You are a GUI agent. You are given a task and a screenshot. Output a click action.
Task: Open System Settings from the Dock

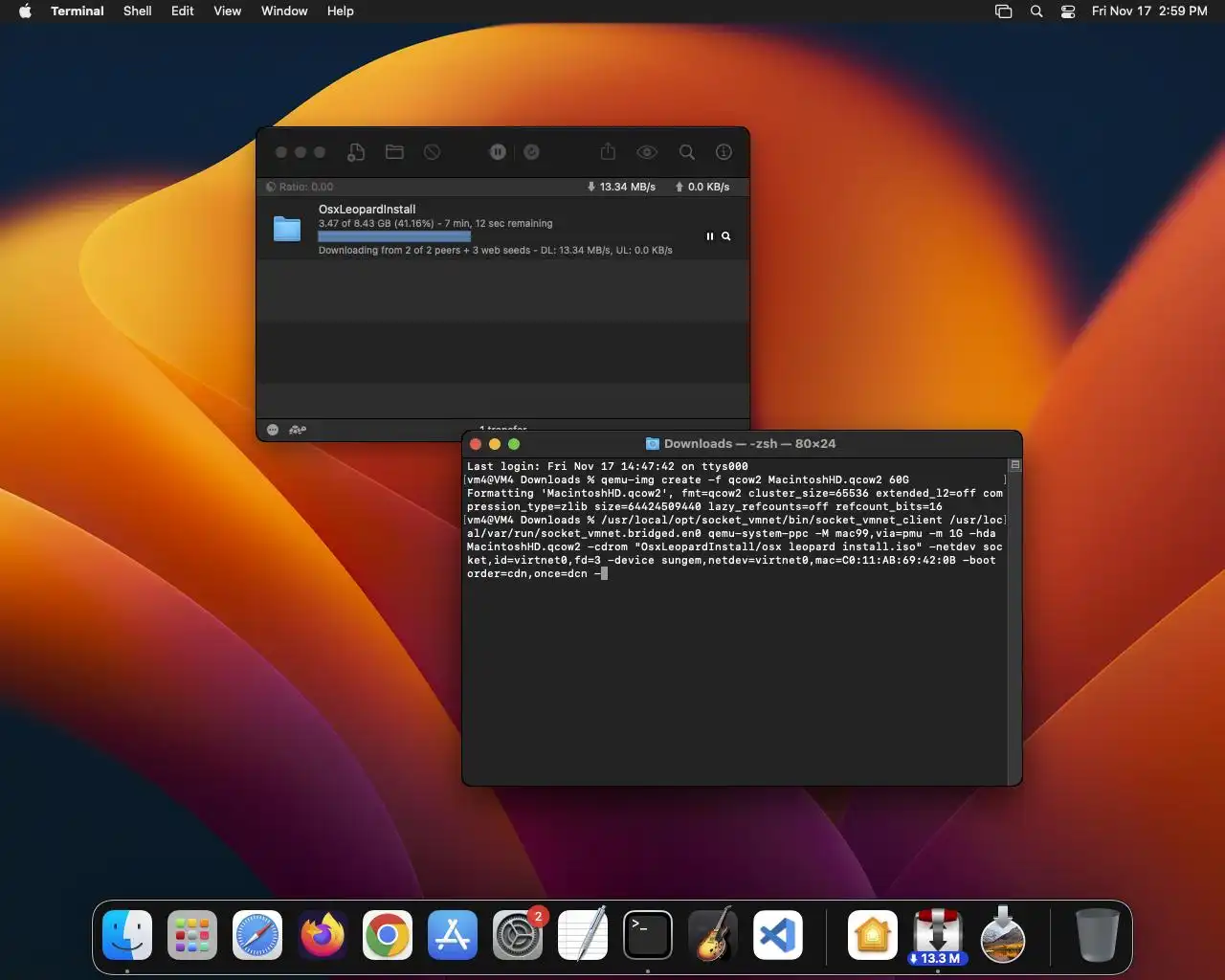(x=518, y=935)
